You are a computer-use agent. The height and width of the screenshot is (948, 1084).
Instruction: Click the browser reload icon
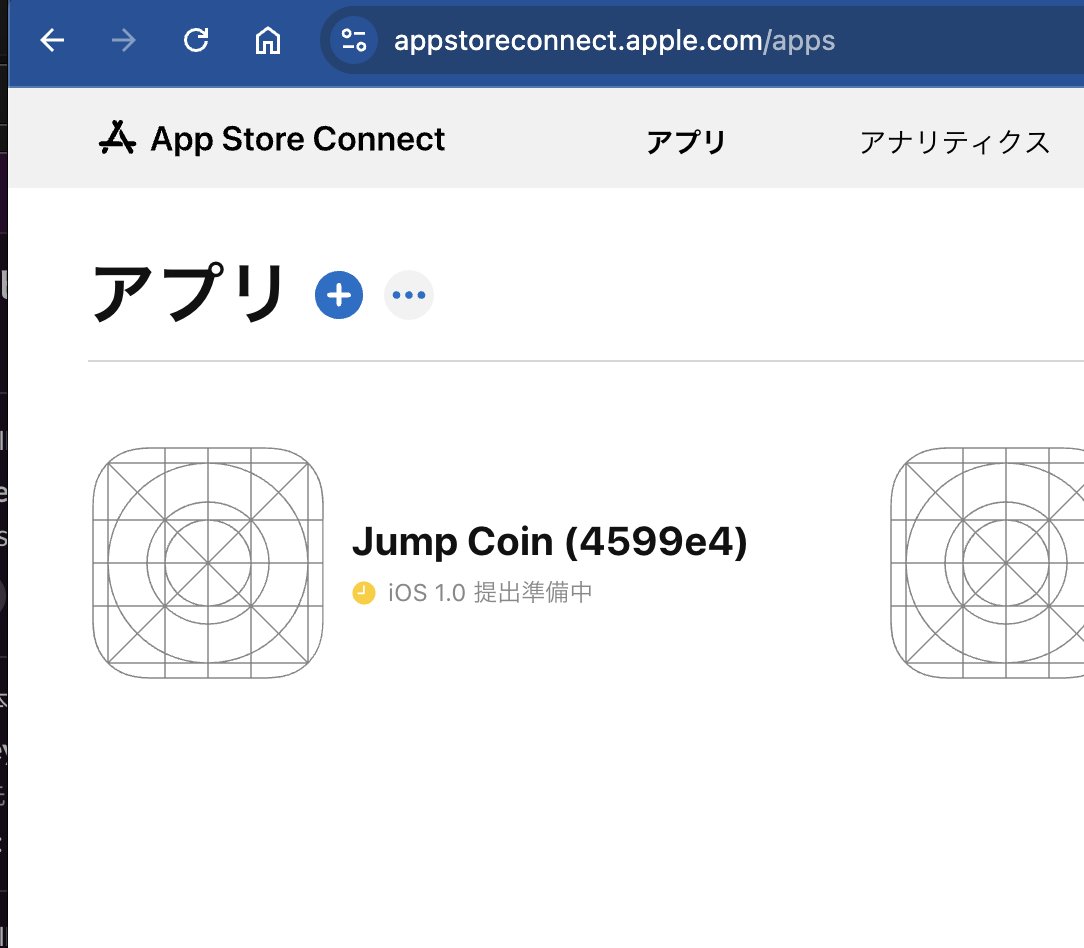pos(196,42)
